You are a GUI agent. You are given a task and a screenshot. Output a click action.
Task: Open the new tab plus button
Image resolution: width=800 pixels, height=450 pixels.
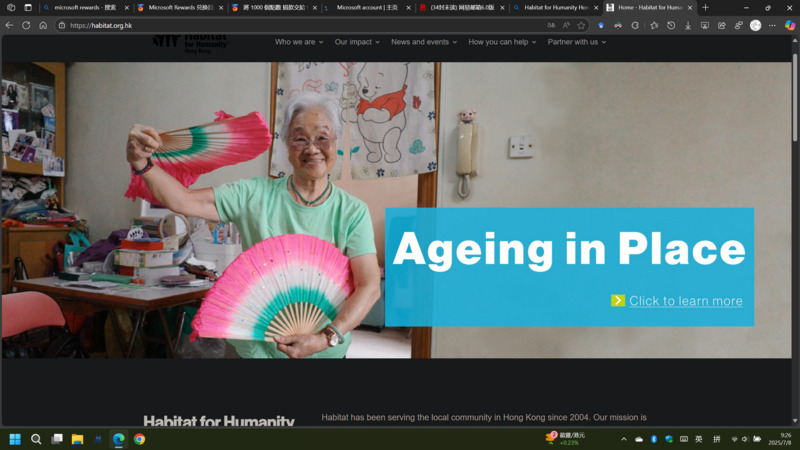click(705, 7)
